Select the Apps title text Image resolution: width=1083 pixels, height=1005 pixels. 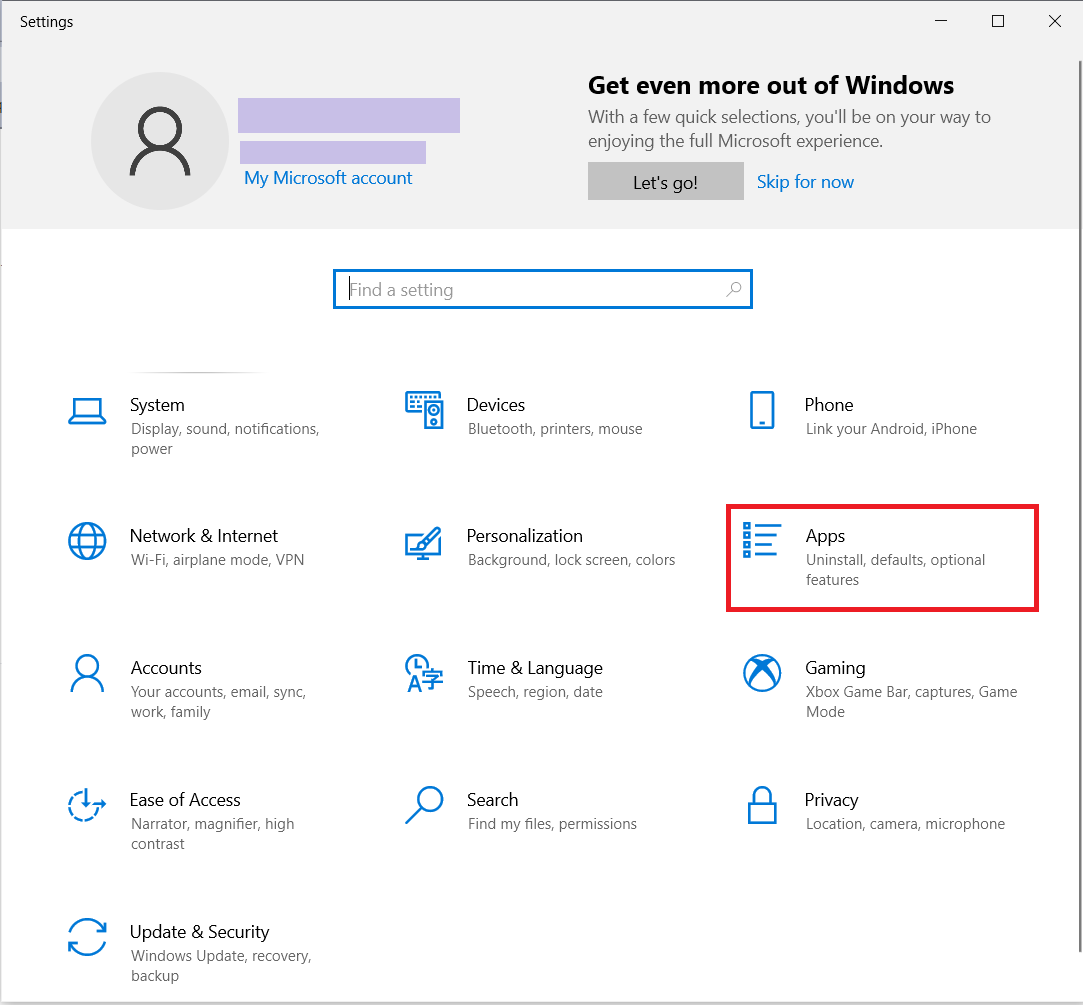(825, 536)
